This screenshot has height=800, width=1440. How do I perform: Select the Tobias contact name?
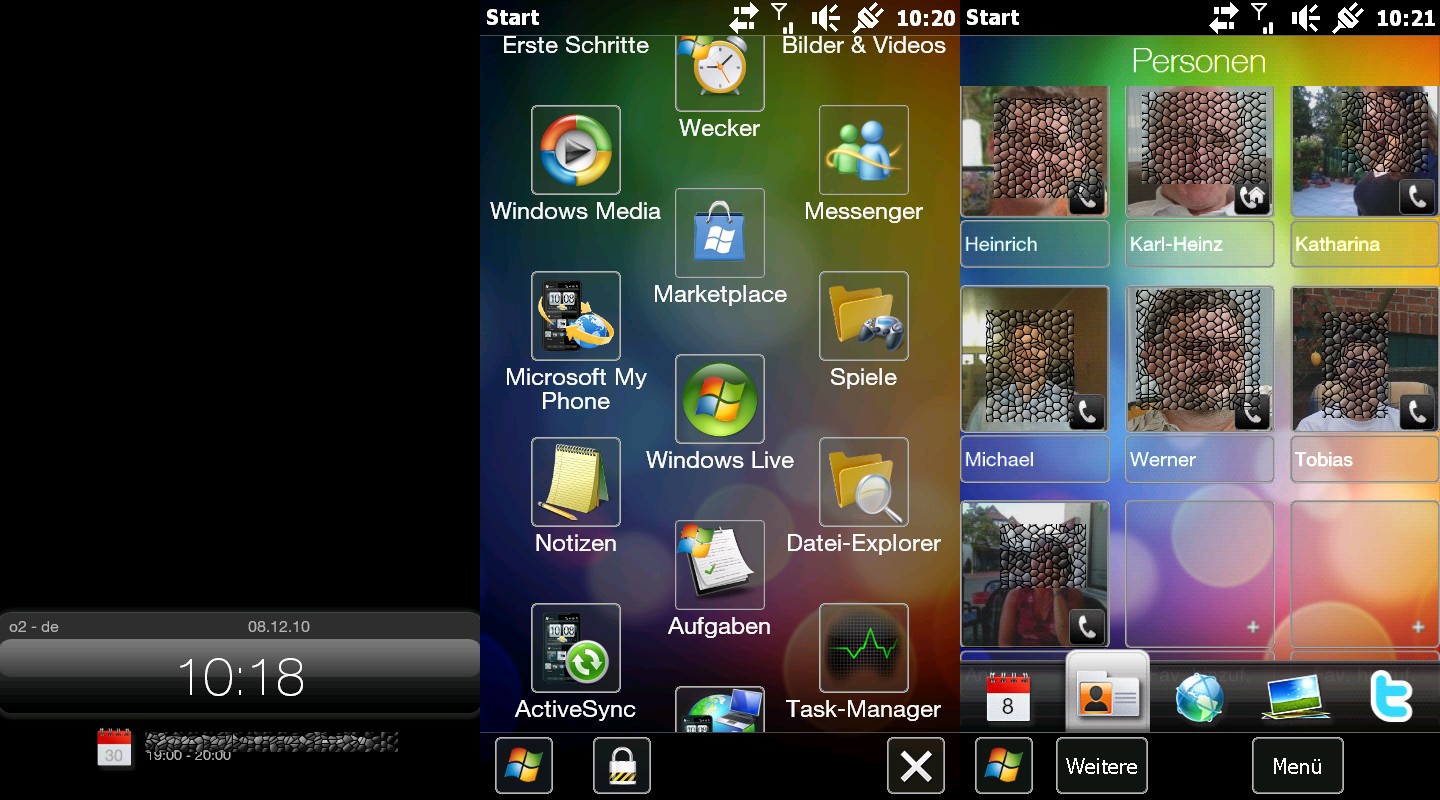tap(1365, 459)
